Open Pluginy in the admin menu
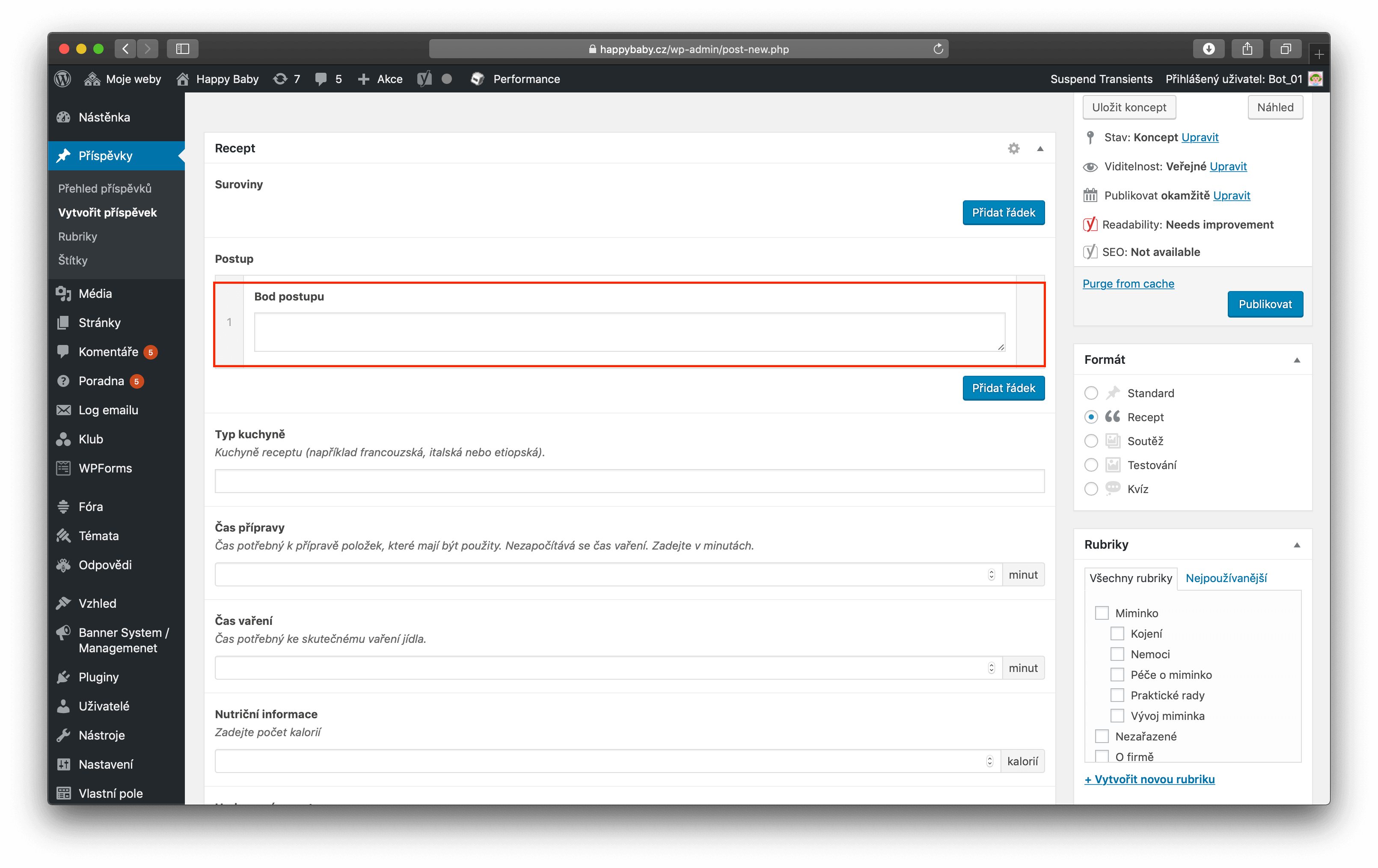This screenshot has height=868, width=1378. coord(98,677)
